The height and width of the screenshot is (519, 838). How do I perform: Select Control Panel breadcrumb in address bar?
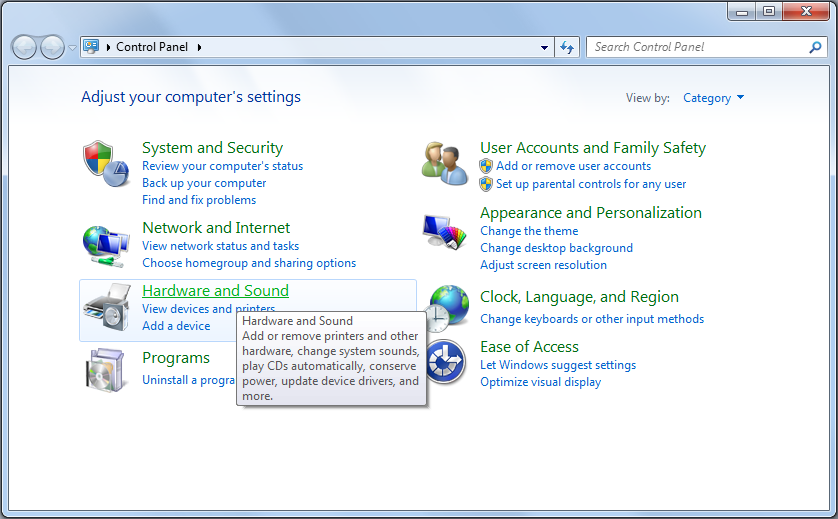pyautogui.click(x=152, y=47)
